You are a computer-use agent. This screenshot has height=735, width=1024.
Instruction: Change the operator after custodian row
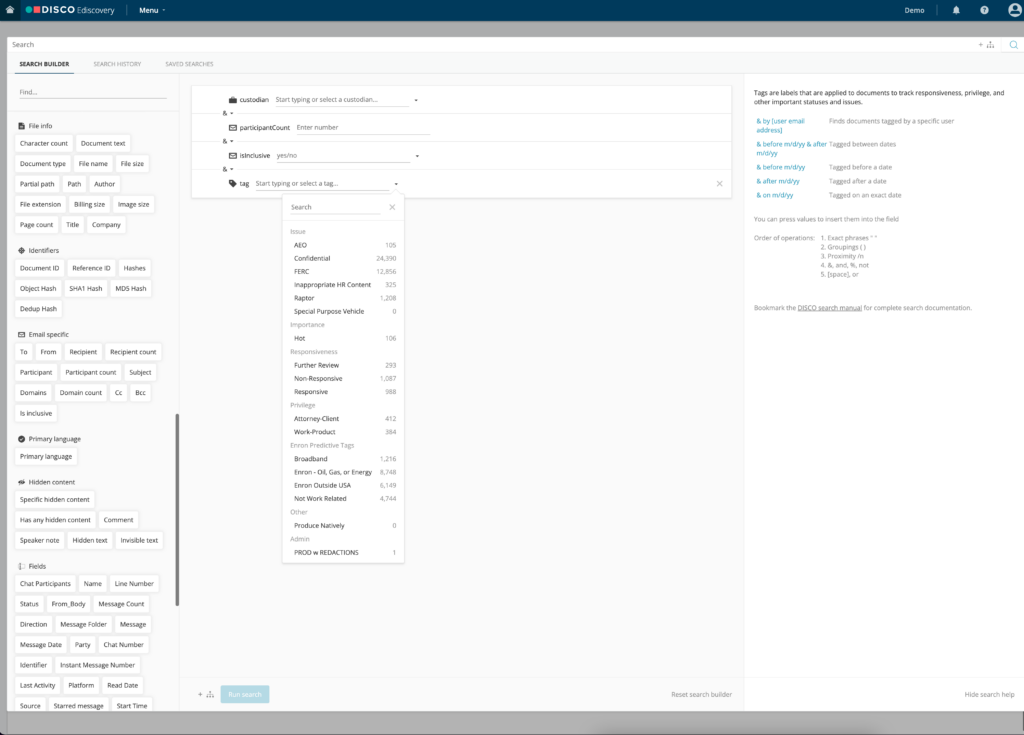pos(228,114)
